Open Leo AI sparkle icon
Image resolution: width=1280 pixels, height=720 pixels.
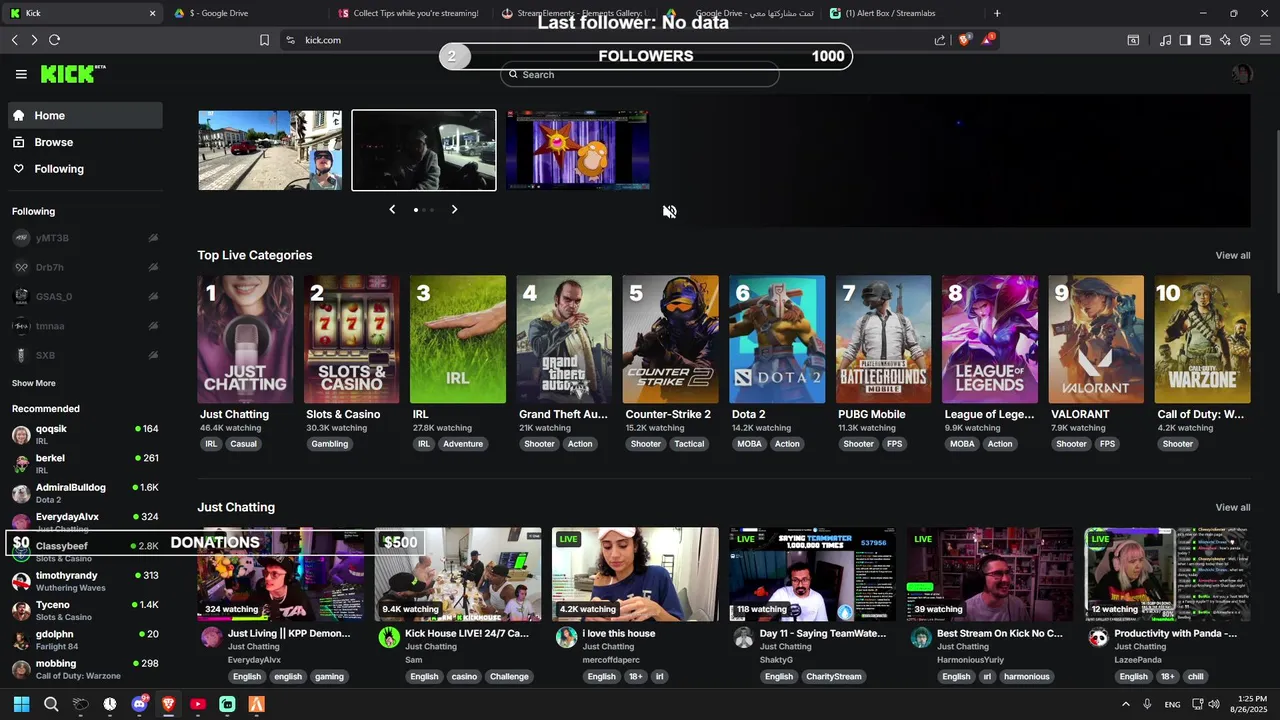pos(1225,40)
